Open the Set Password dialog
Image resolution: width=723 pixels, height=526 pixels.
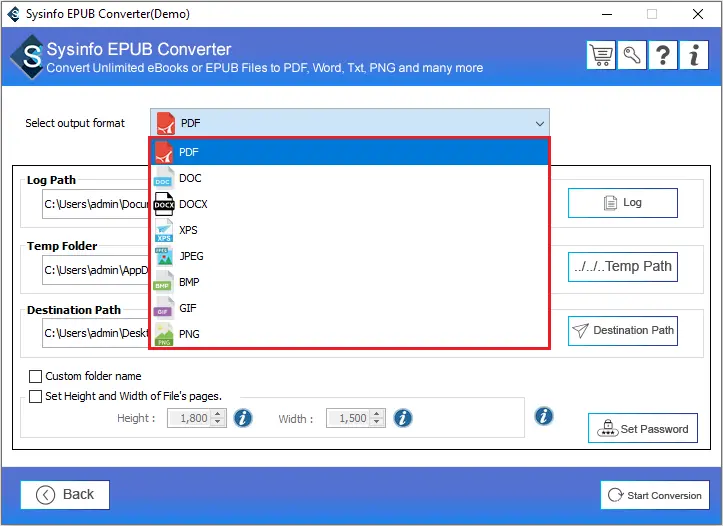(643, 428)
